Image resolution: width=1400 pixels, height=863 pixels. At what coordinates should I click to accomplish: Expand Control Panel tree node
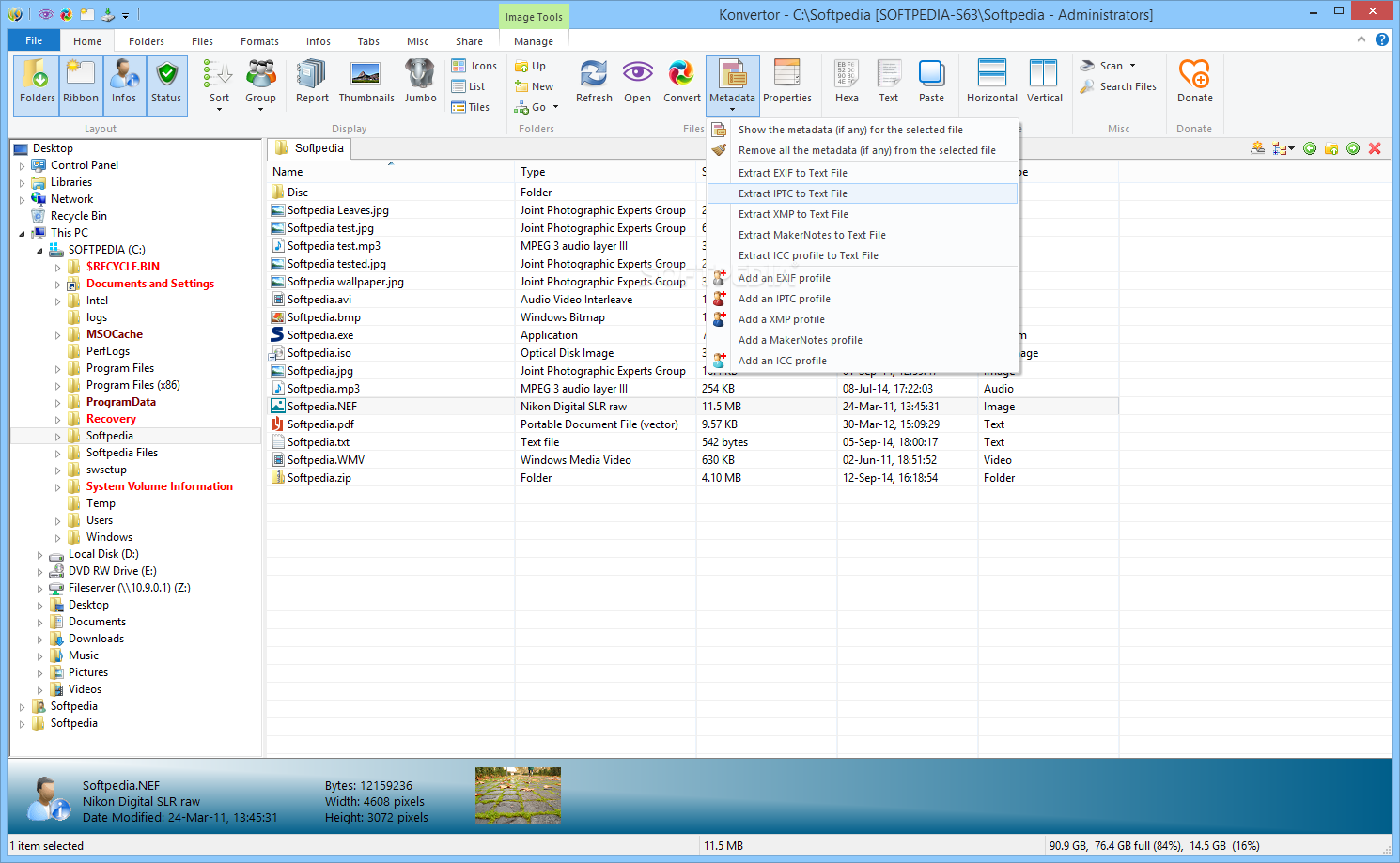[23, 166]
